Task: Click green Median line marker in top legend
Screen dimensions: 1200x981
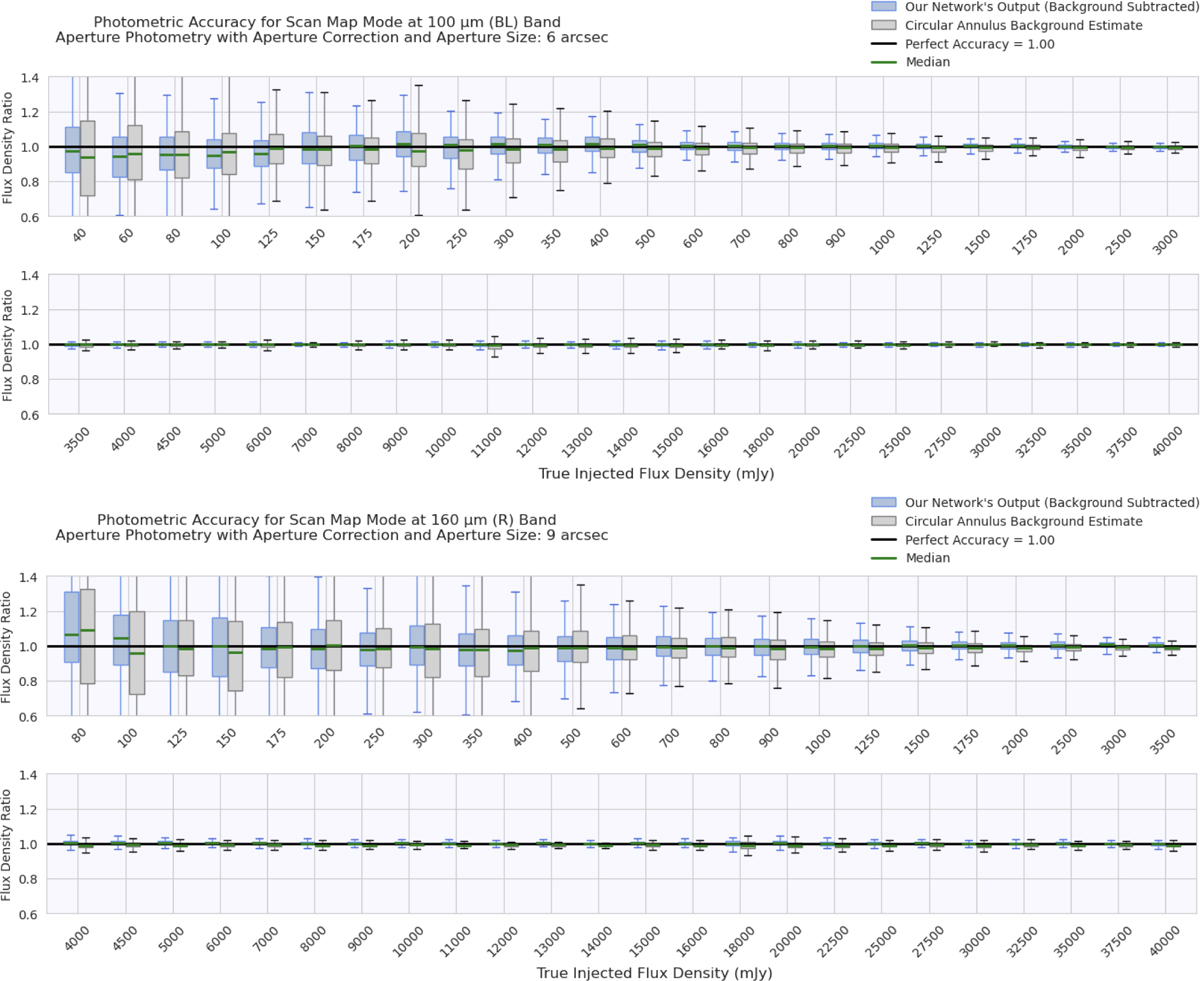Action: point(885,62)
